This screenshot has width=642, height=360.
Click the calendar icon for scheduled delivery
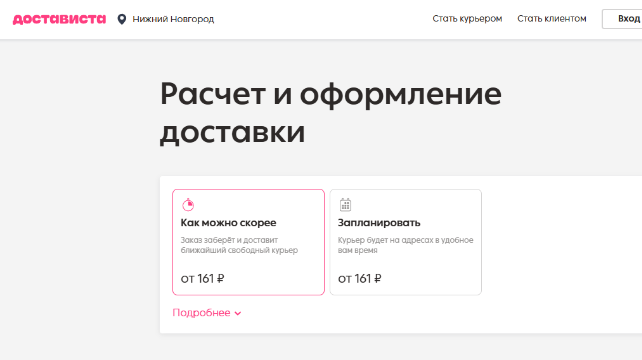pyautogui.click(x=345, y=204)
